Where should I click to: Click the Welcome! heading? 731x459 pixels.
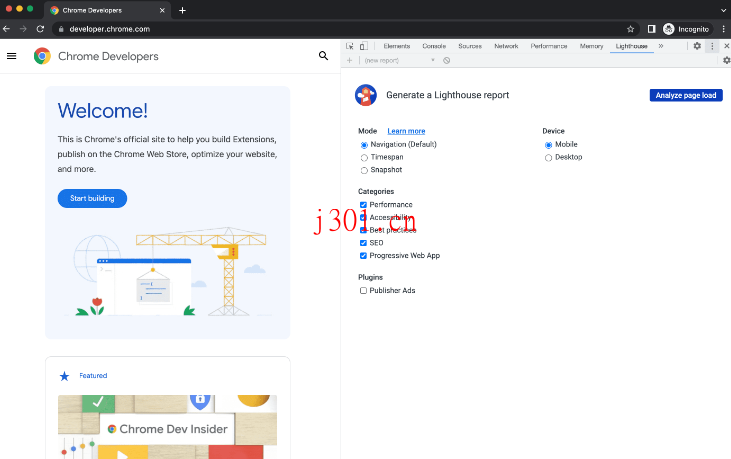pyautogui.click(x=103, y=111)
